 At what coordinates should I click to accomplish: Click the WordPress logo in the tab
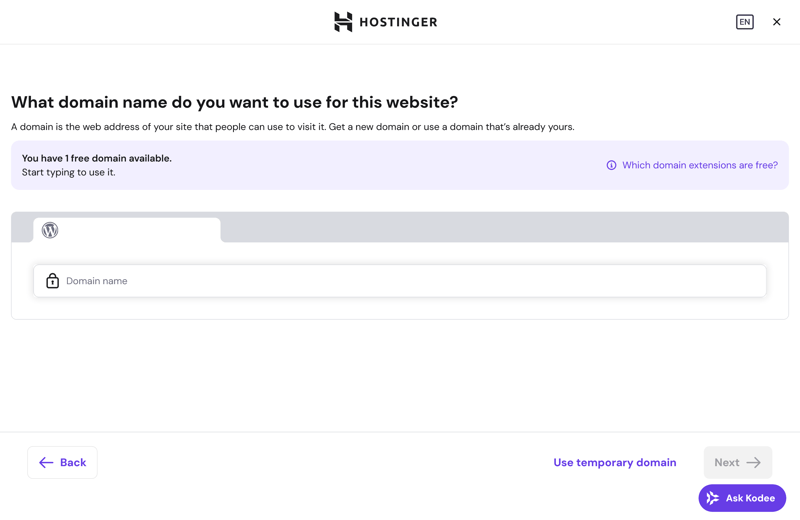pyautogui.click(x=50, y=230)
